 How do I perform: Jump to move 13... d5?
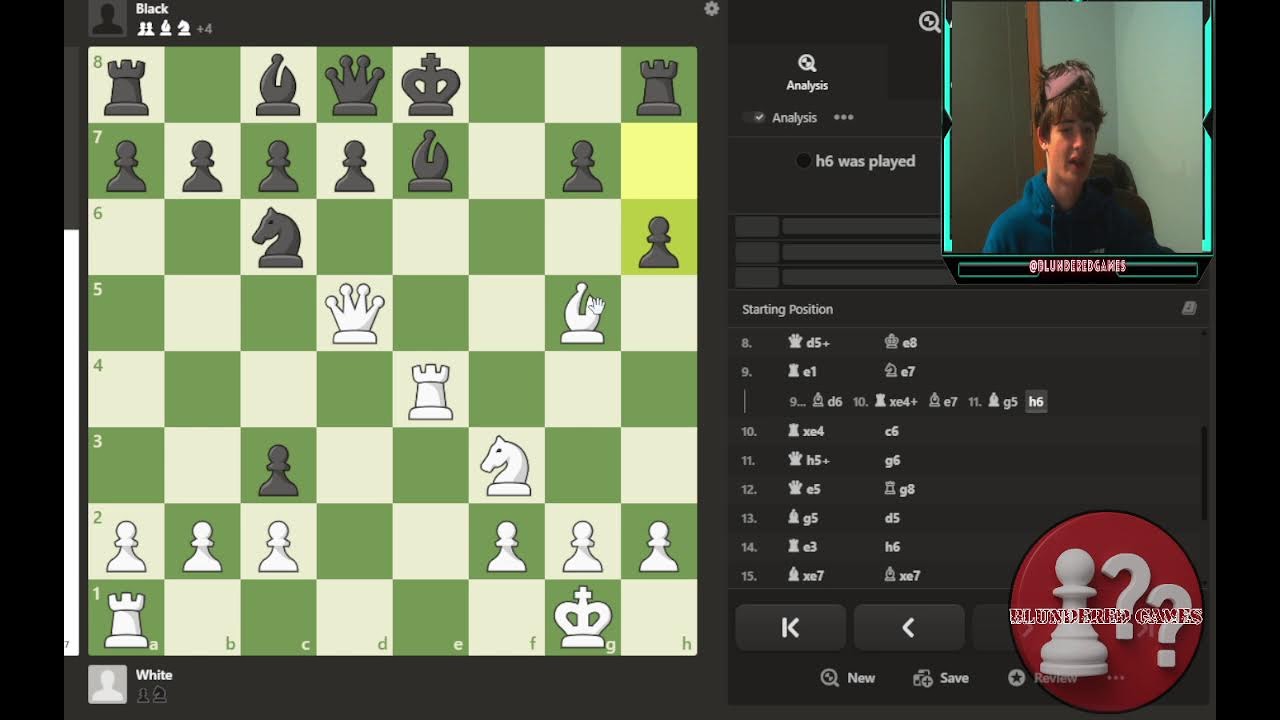click(892, 518)
